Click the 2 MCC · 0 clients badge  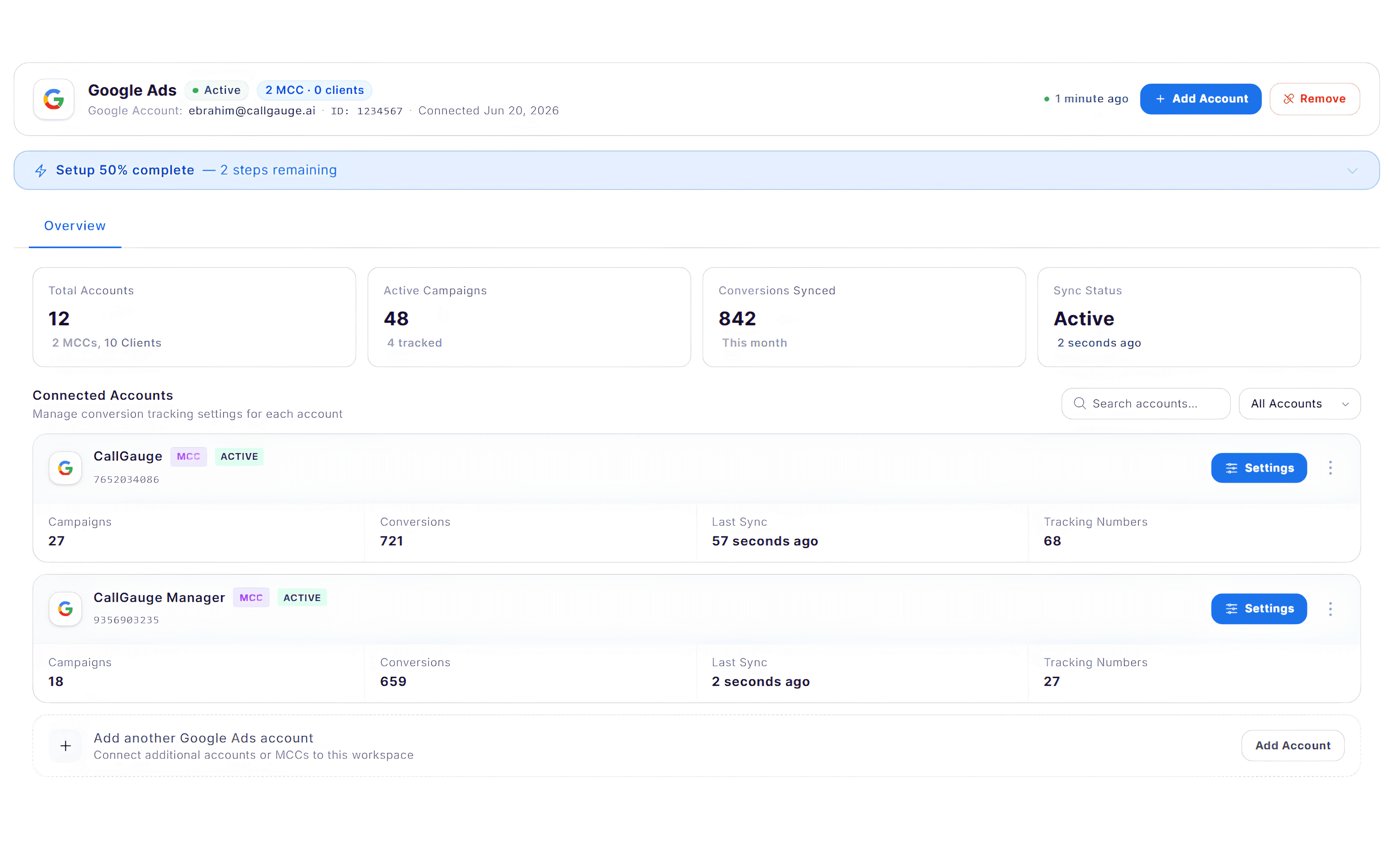click(x=315, y=90)
